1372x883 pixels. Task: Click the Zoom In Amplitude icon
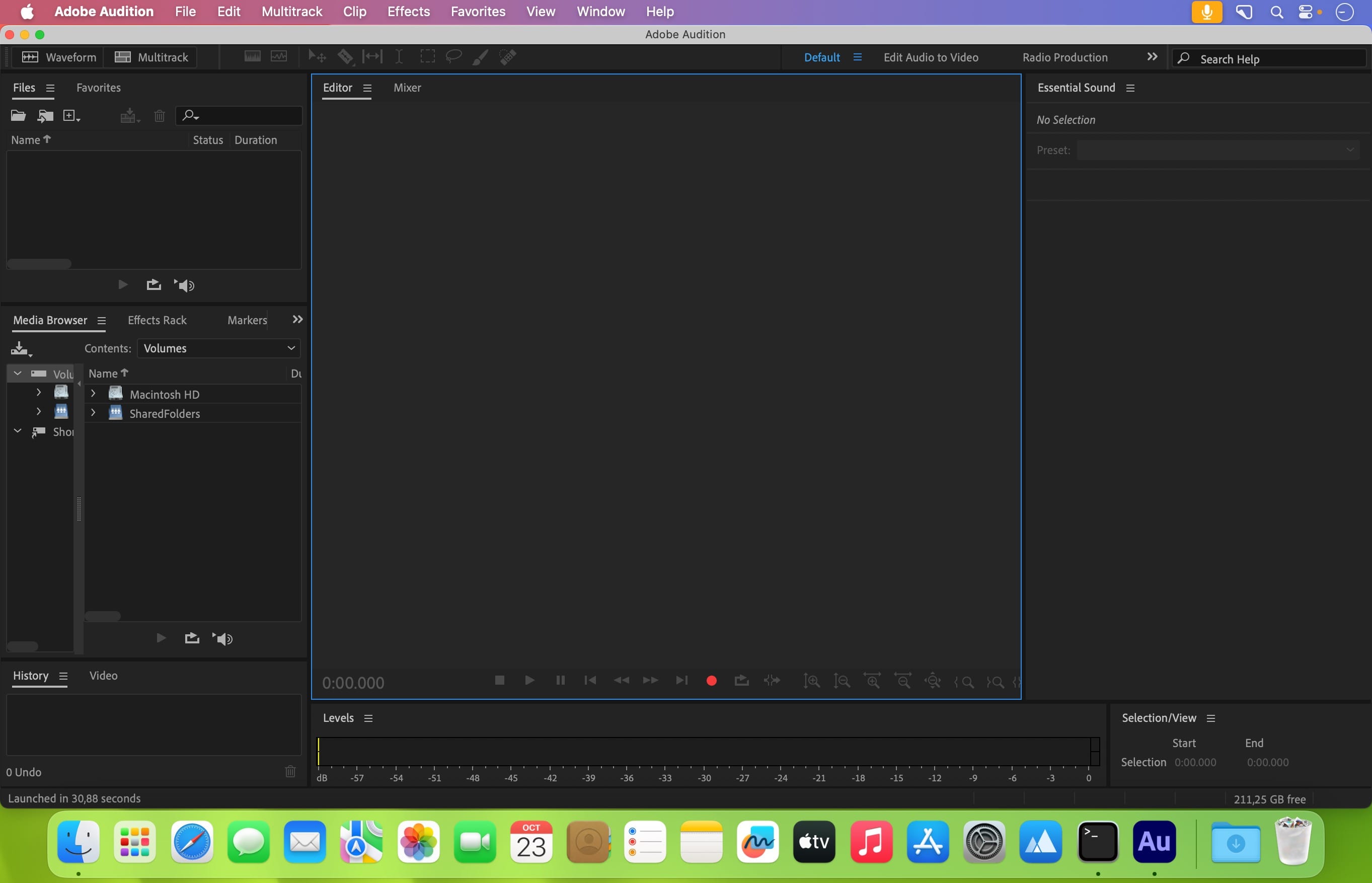811,681
